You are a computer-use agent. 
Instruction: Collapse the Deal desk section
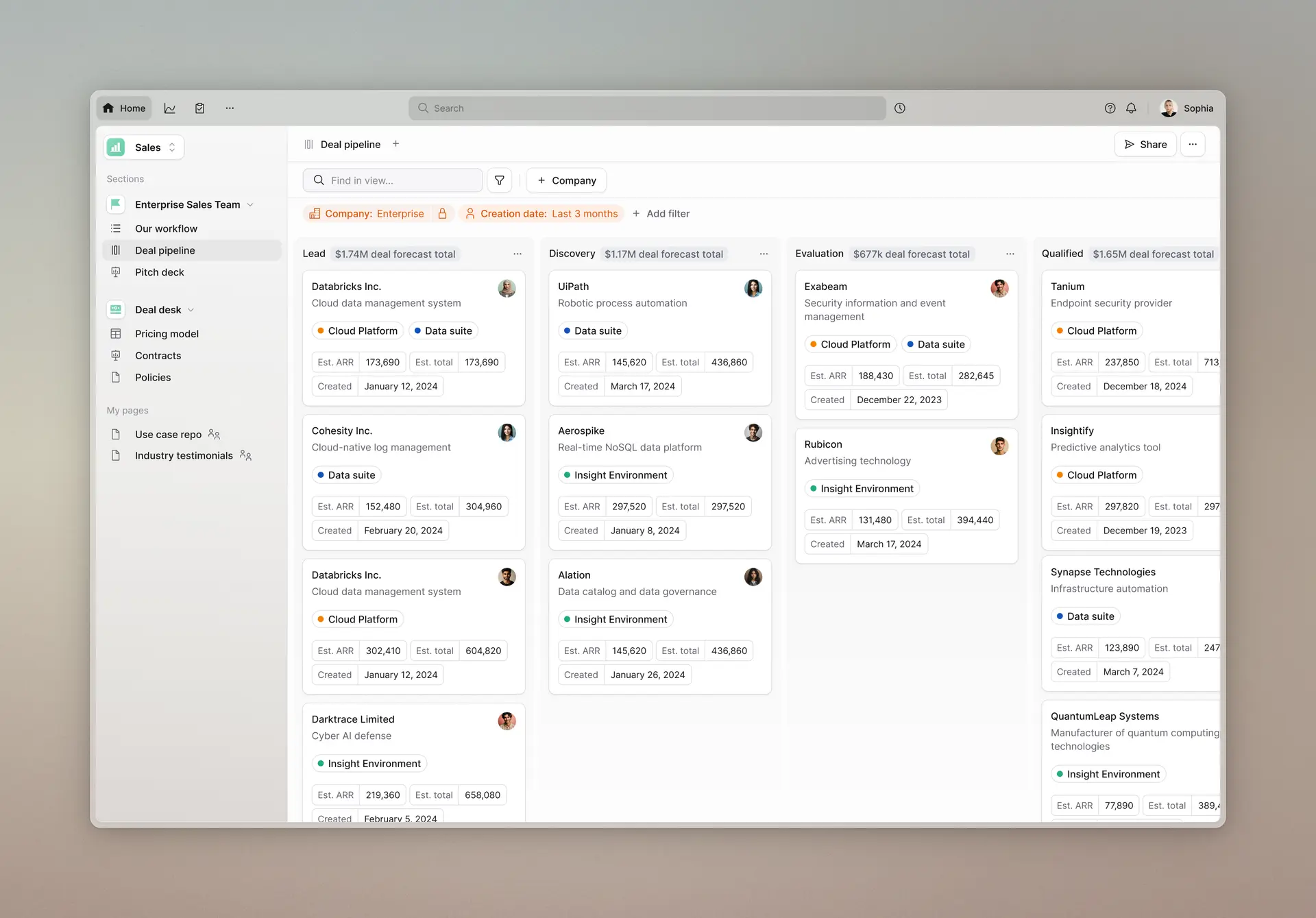click(x=191, y=310)
